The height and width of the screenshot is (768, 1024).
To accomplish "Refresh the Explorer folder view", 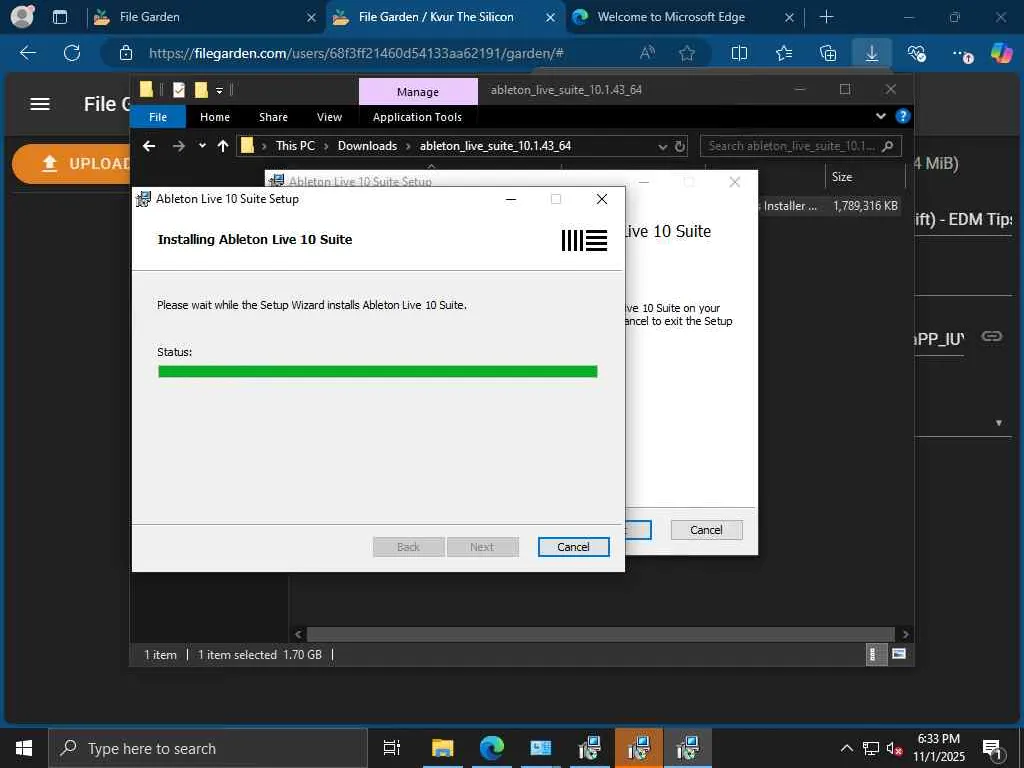I will pos(680,146).
